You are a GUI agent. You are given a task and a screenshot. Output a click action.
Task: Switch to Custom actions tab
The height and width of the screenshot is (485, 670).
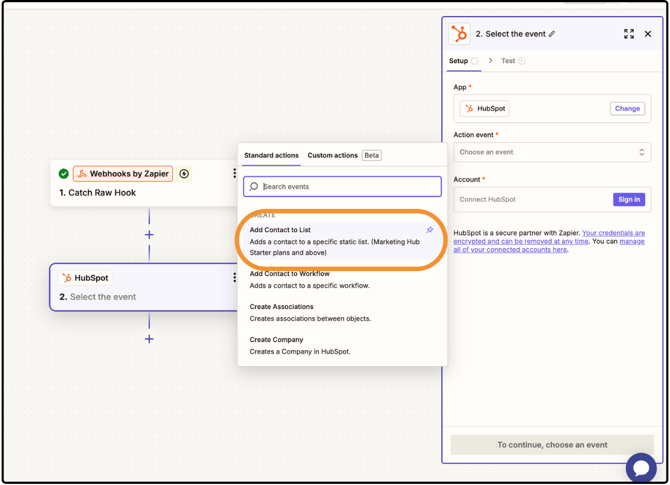(332, 155)
